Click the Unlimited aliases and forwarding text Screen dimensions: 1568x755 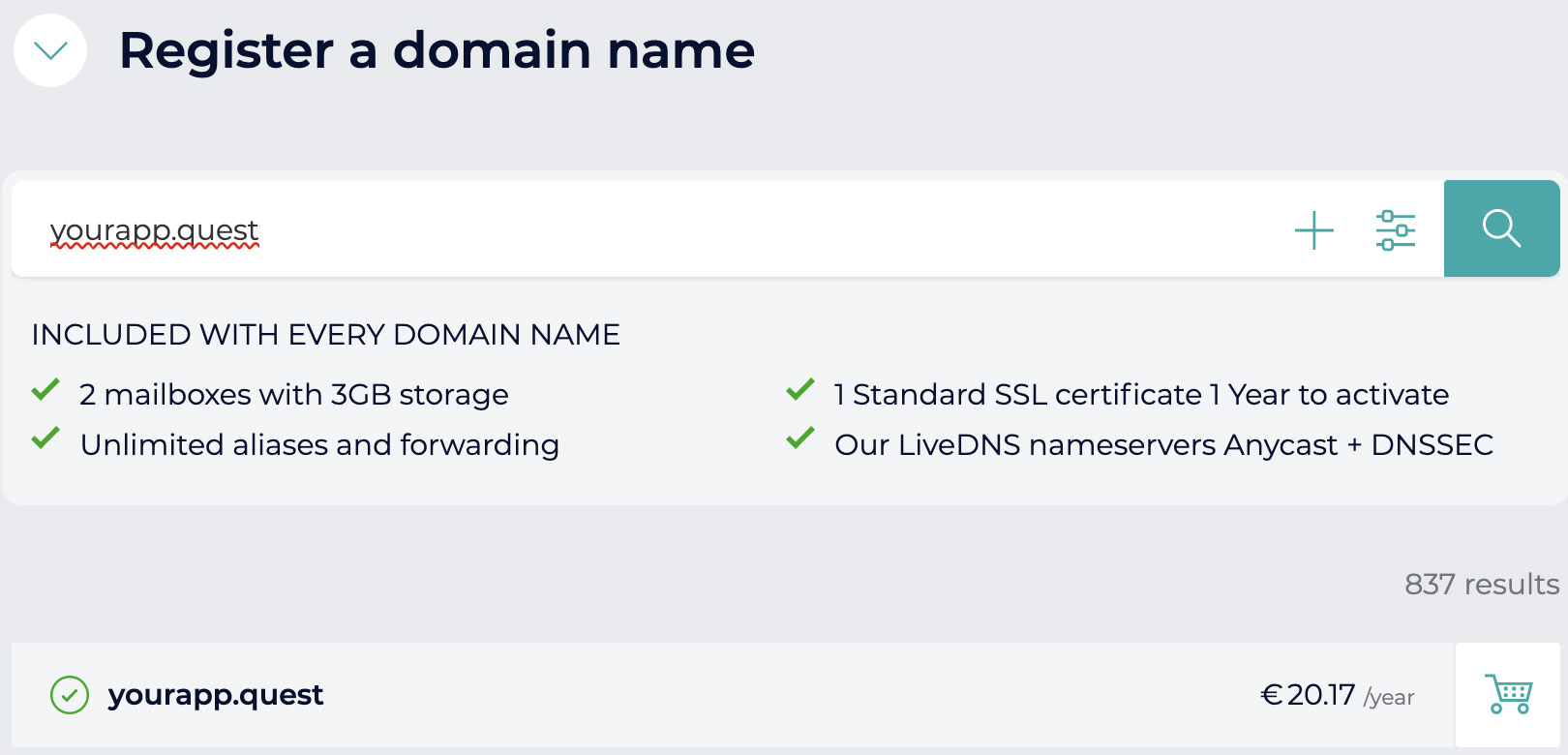click(319, 445)
